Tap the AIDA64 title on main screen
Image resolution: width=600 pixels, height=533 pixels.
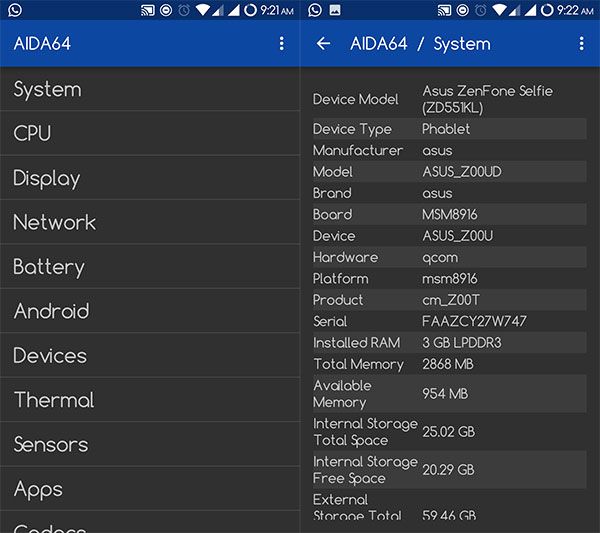[42, 44]
